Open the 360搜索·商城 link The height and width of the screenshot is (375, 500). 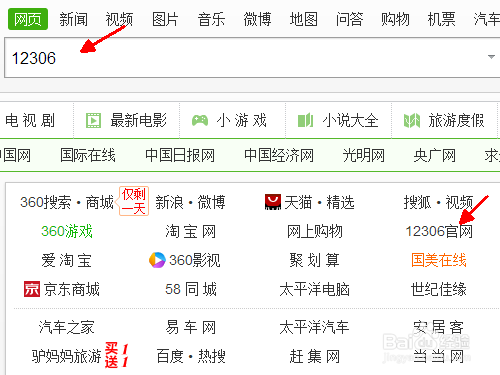click(x=67, y=202)
